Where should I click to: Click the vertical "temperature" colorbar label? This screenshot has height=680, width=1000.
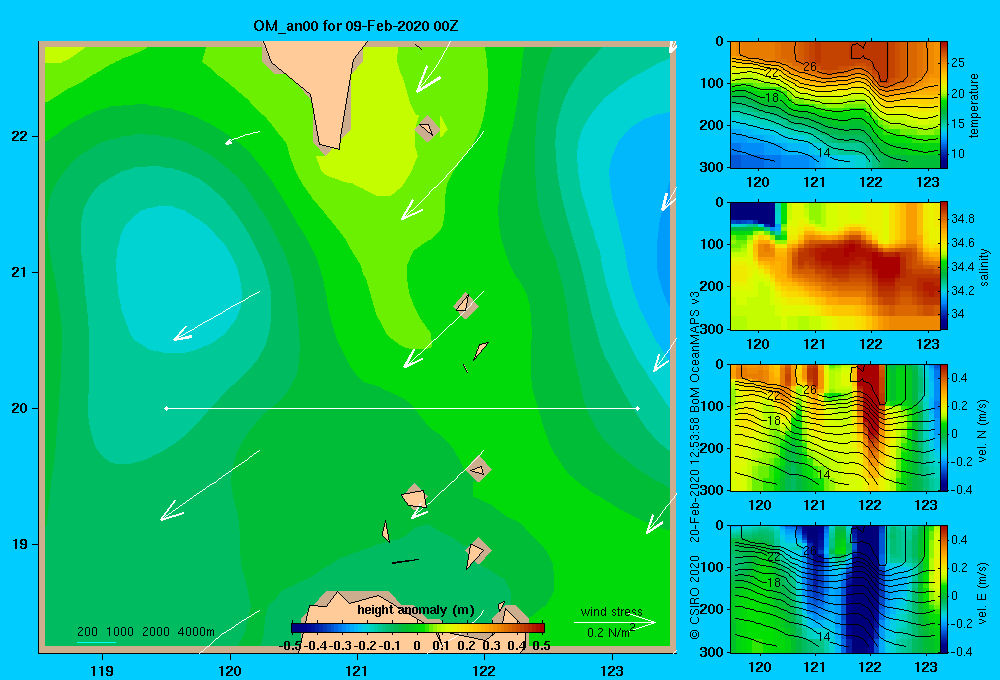point(974,105)
